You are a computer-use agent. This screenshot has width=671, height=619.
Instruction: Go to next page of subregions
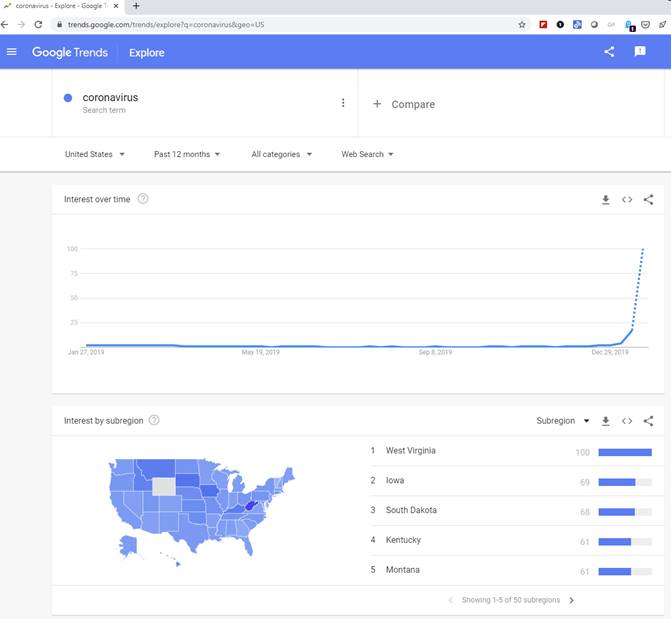pyautogui.click(x=572, y=600)
